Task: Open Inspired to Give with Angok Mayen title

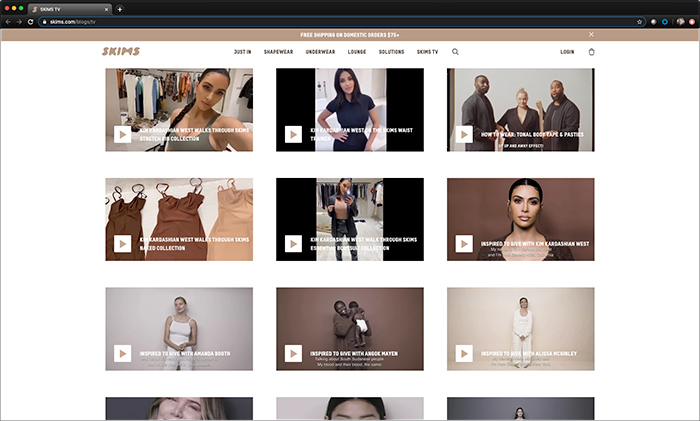Action: pos(354,354)
